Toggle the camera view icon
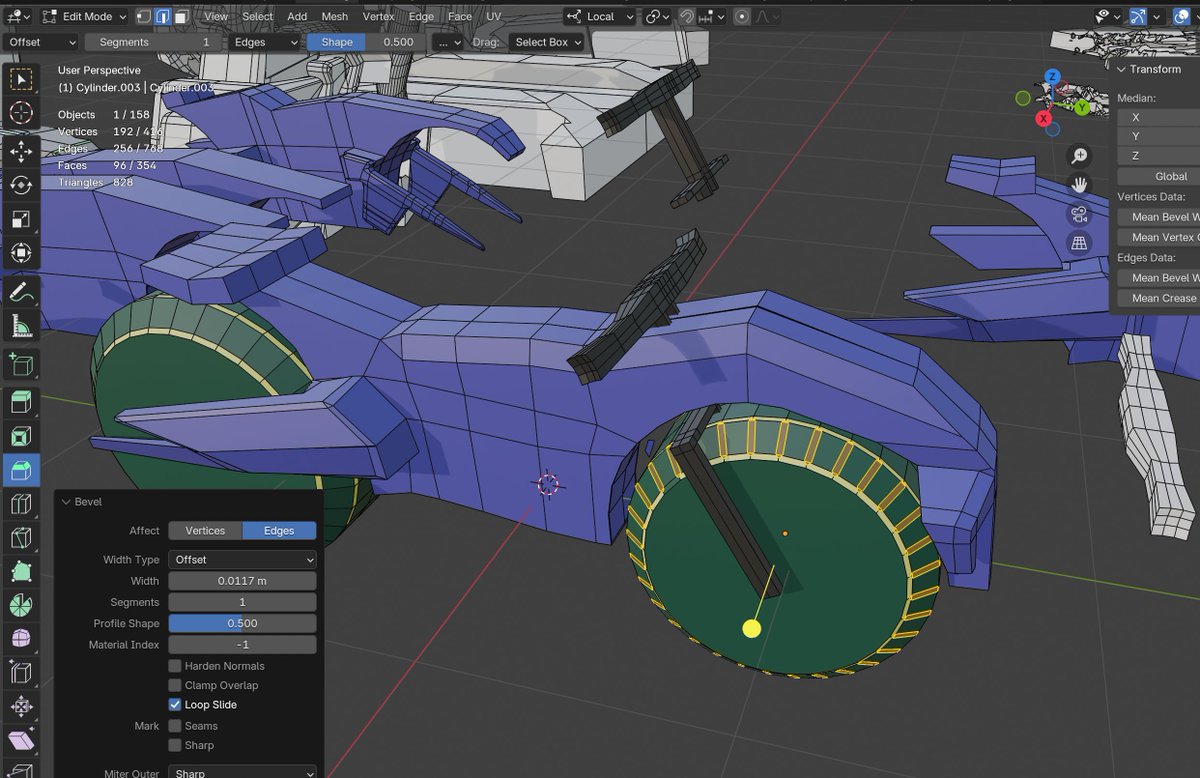 click(x=1079, y=214)
